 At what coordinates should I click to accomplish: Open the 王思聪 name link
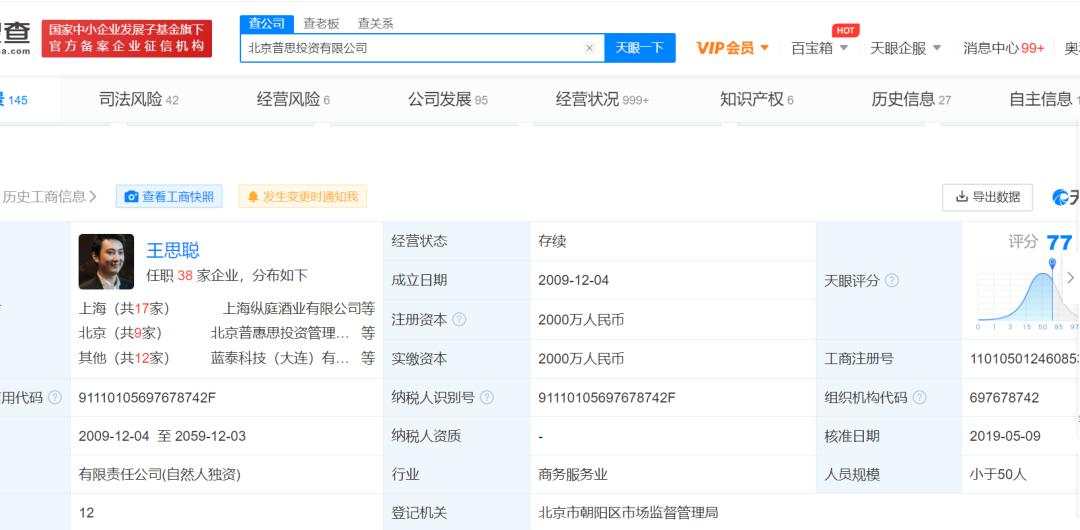click(173, 250)
